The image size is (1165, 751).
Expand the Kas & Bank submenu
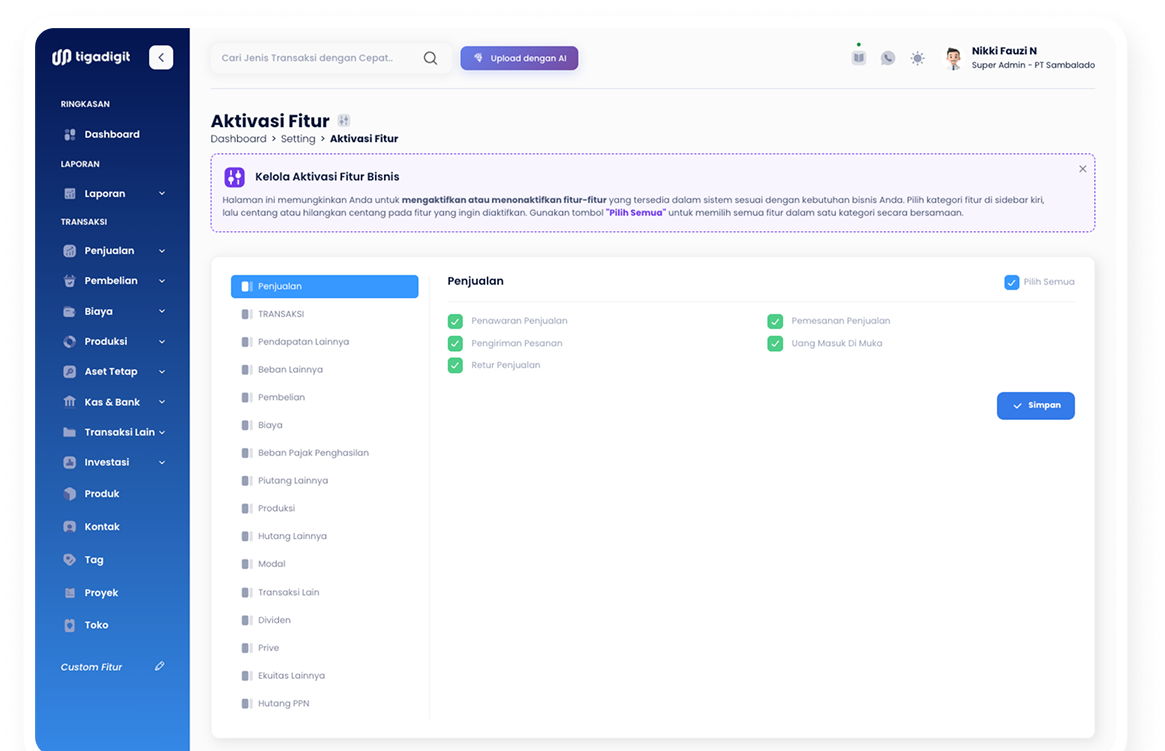163,401
